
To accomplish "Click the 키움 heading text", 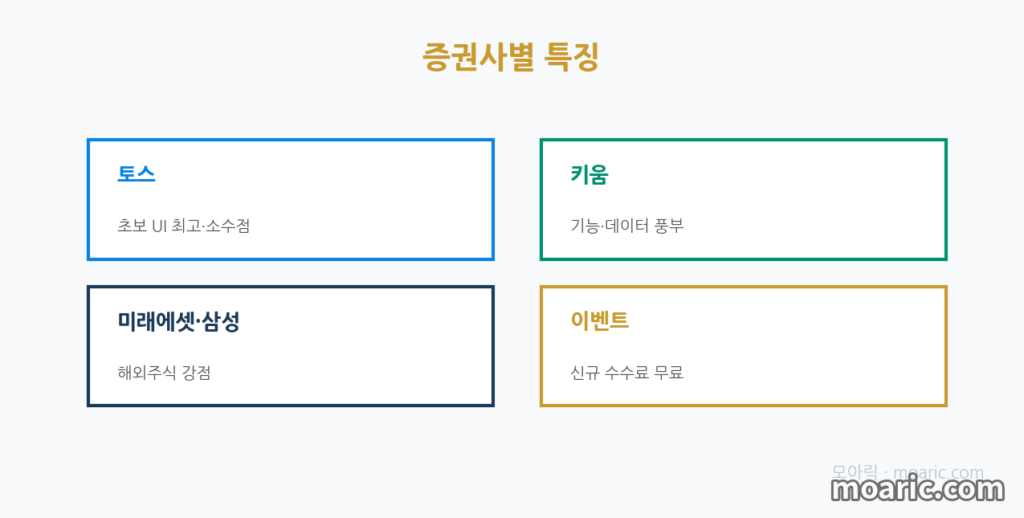I will (589, 174).
